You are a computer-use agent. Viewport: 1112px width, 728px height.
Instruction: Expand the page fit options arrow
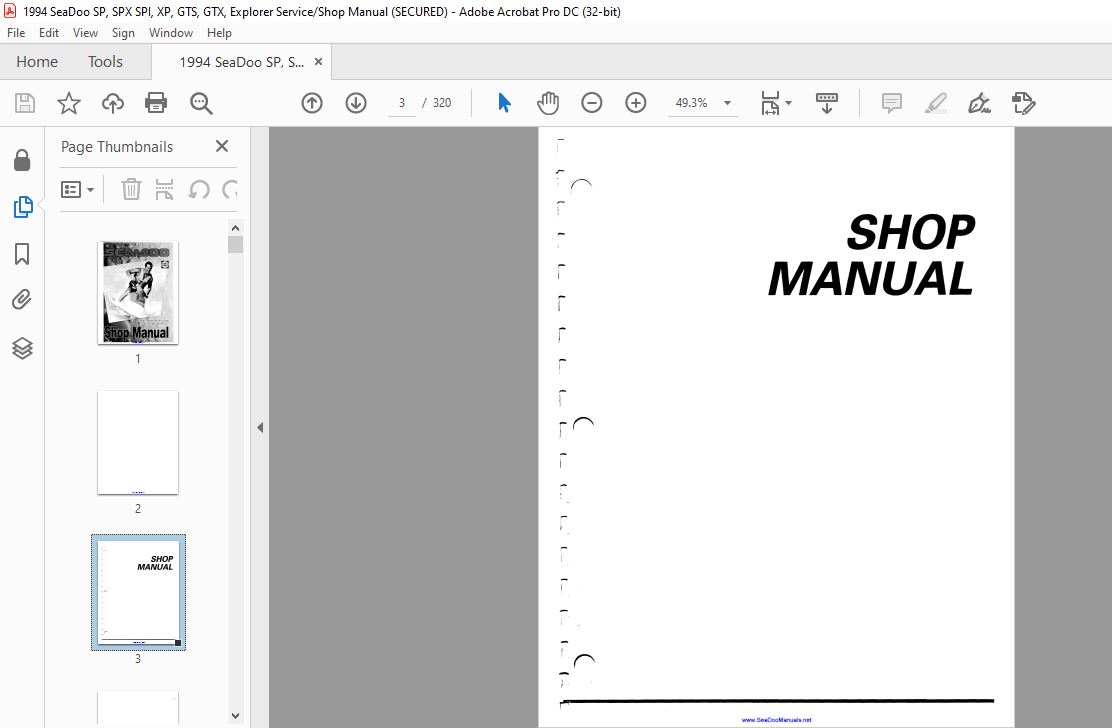789,103
